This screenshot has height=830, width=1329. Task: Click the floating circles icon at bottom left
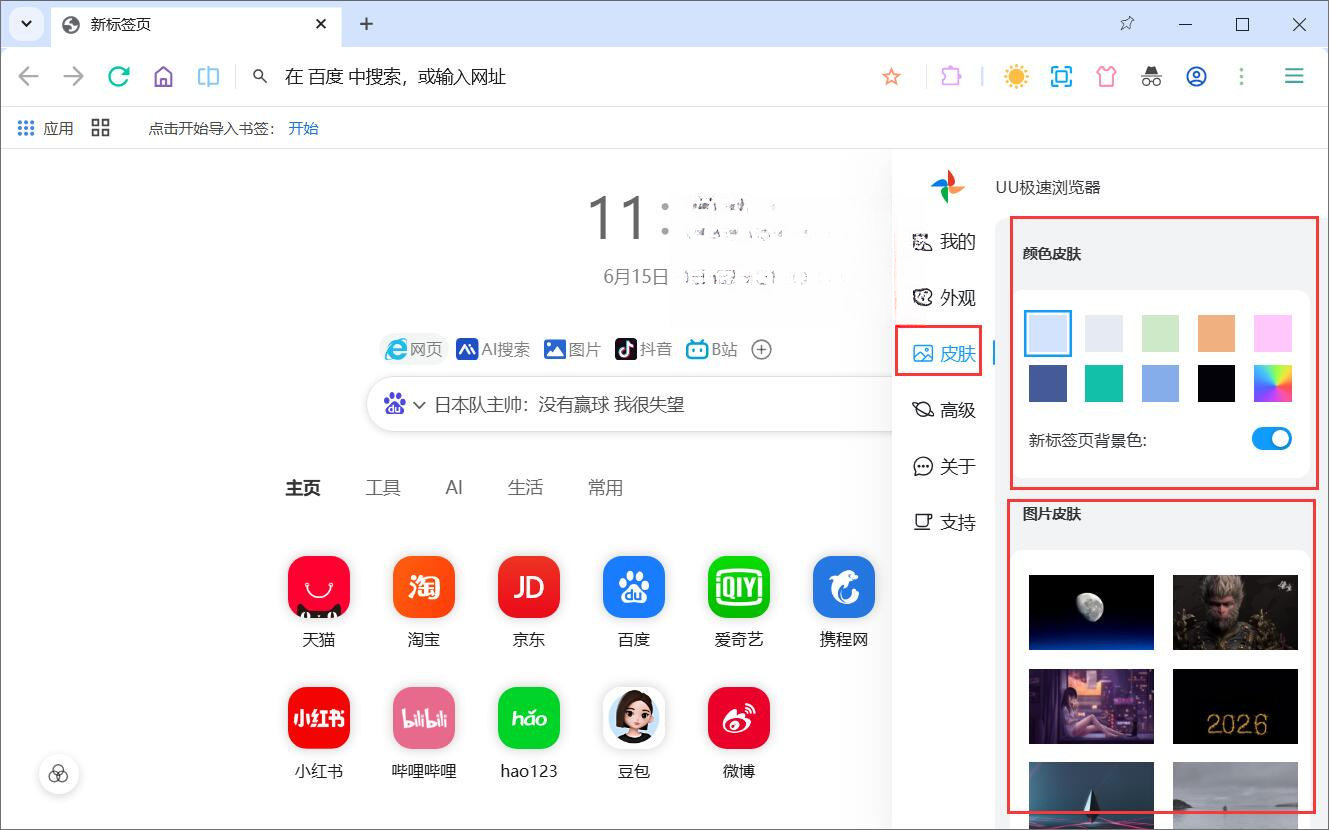[x=59, y=773]
